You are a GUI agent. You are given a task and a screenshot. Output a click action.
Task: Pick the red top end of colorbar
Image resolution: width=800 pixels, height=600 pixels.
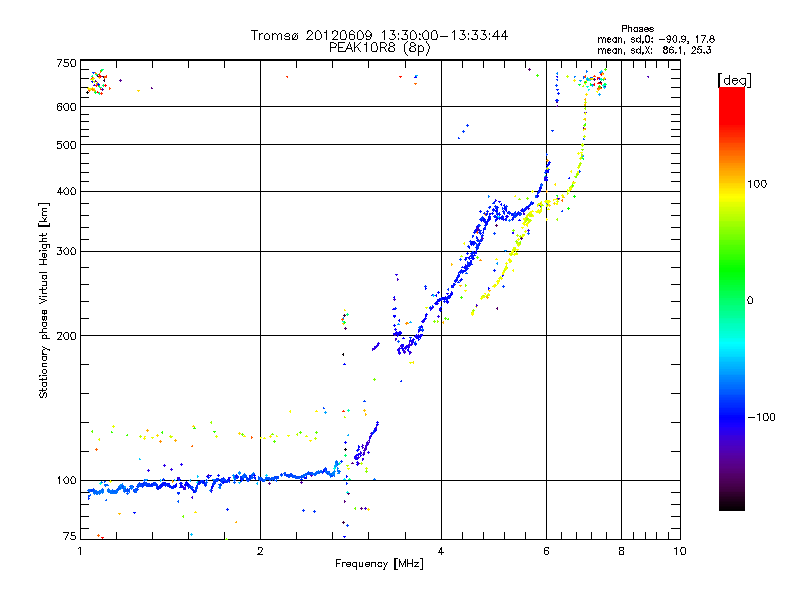tap(731, 93)
